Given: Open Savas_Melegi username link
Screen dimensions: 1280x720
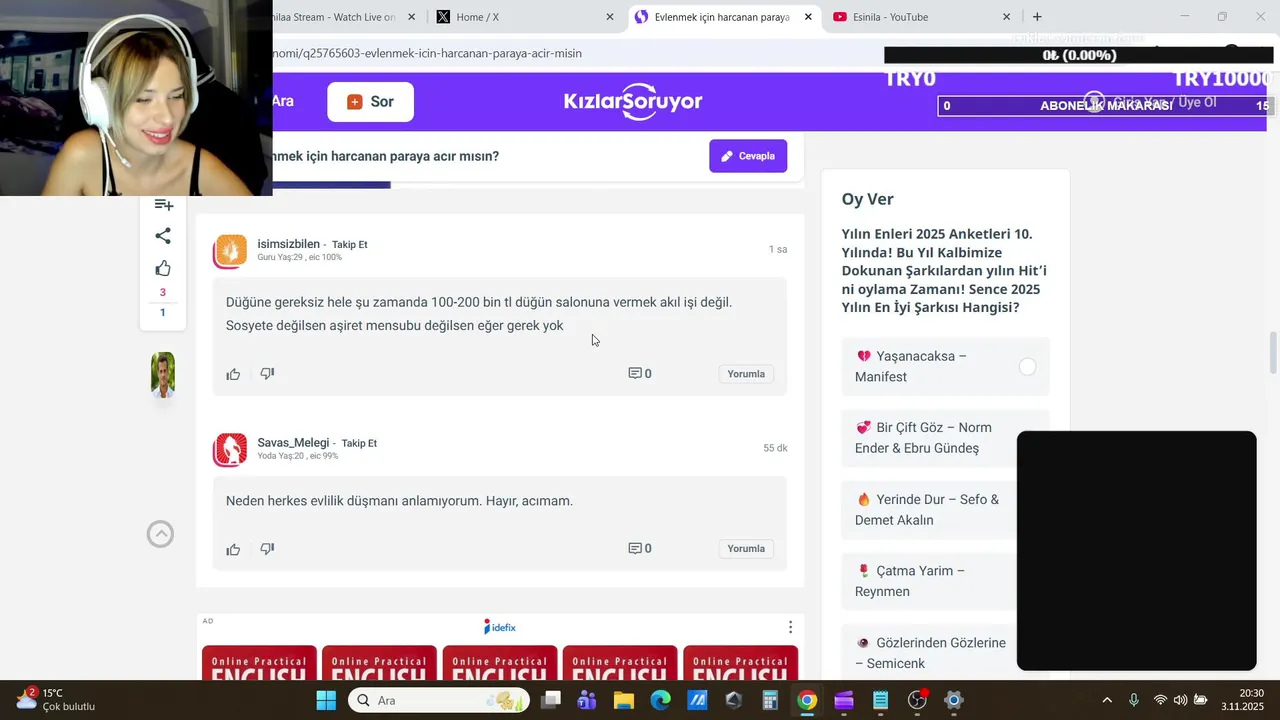Looking at the screenshot, I should 293,443.
